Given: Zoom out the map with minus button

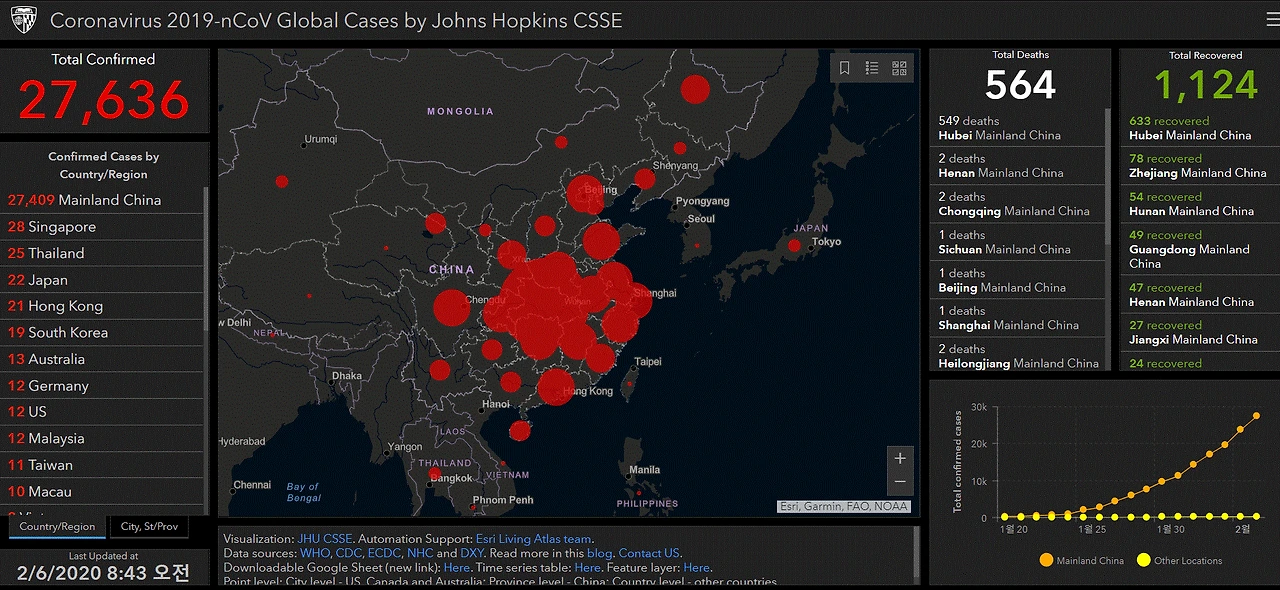Looking at the screenshot, I should 900,482.
